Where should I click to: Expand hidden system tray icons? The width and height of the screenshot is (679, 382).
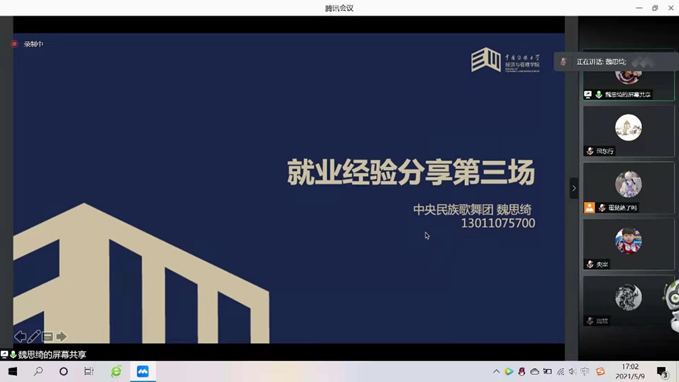click(496, 372)
